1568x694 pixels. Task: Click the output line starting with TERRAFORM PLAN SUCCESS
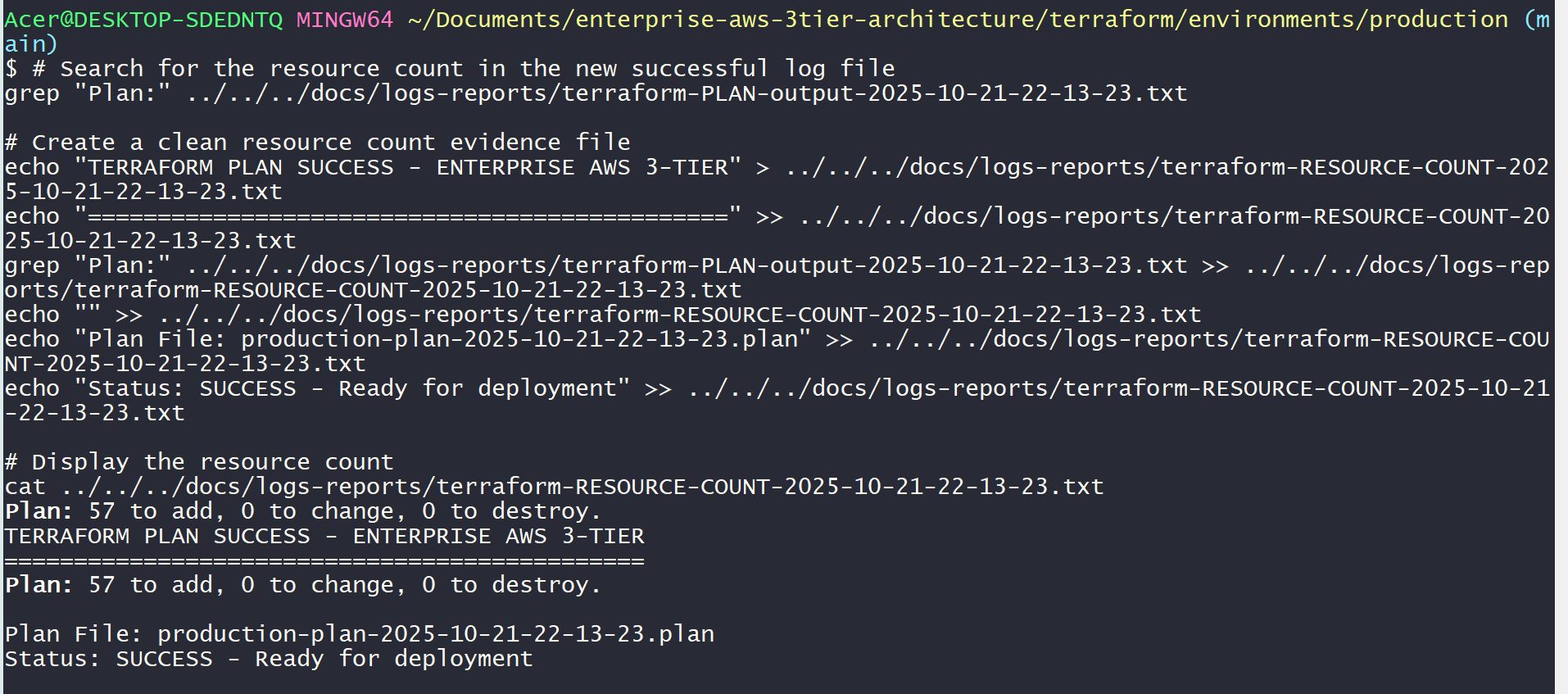pyautogui.click(x=324, y=535)
